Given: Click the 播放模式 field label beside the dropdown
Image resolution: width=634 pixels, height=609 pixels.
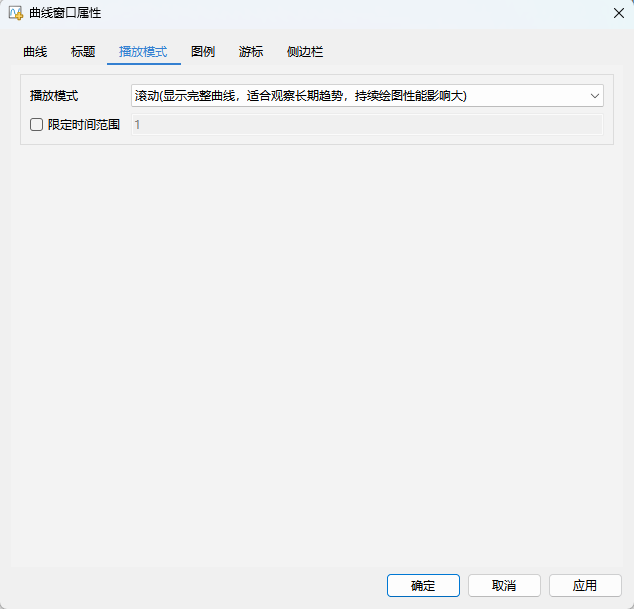Looking at the screenshot, I should pyautogui.click(x=54, y=96).
